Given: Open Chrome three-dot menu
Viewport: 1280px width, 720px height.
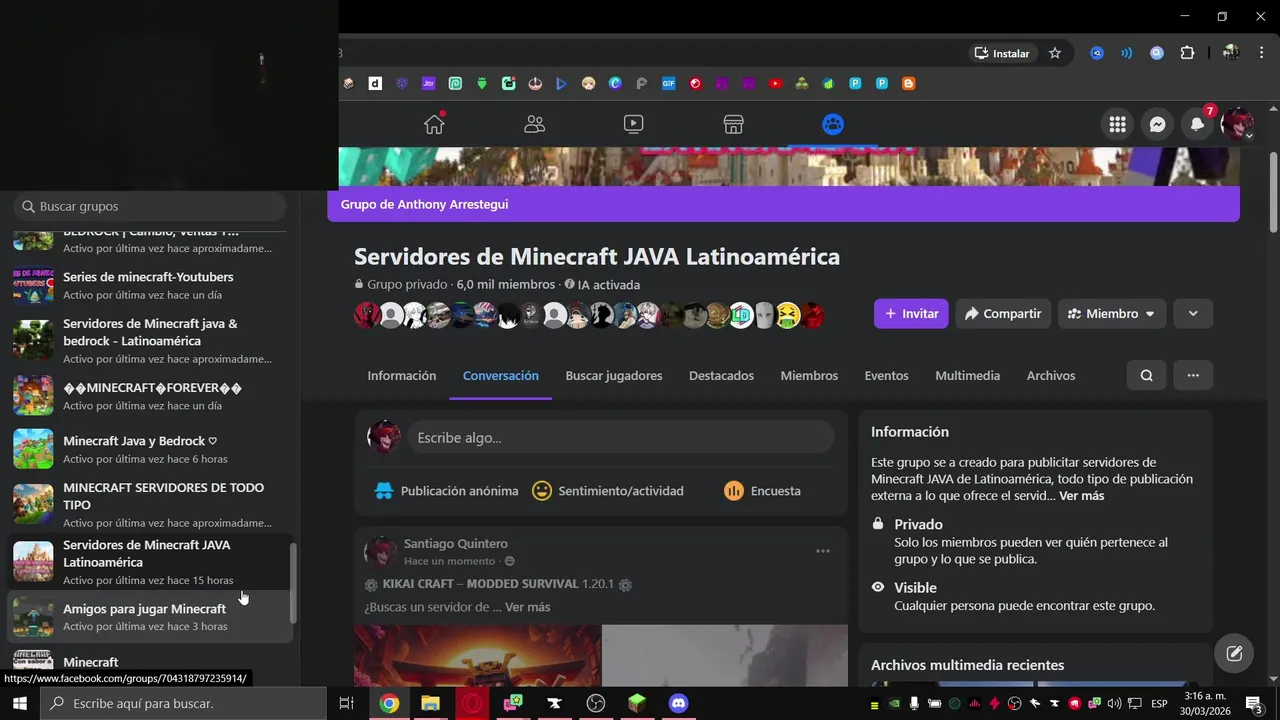Looking at the screenshot, I should (1262, 53).
